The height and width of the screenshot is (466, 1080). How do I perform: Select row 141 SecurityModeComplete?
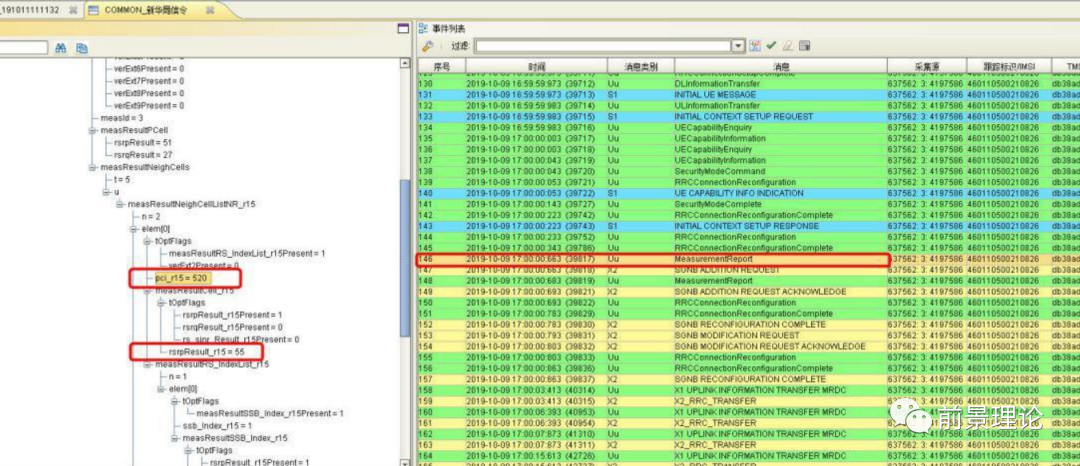pyautogui.click(x=749, y=204)
